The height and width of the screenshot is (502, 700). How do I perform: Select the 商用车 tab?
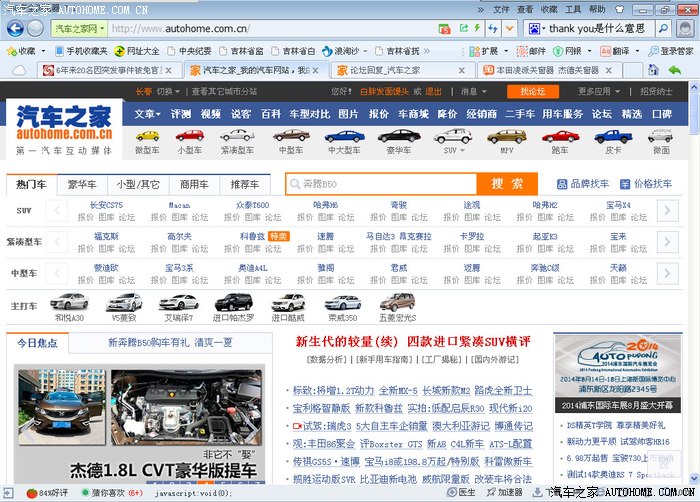tap(194, 184)
